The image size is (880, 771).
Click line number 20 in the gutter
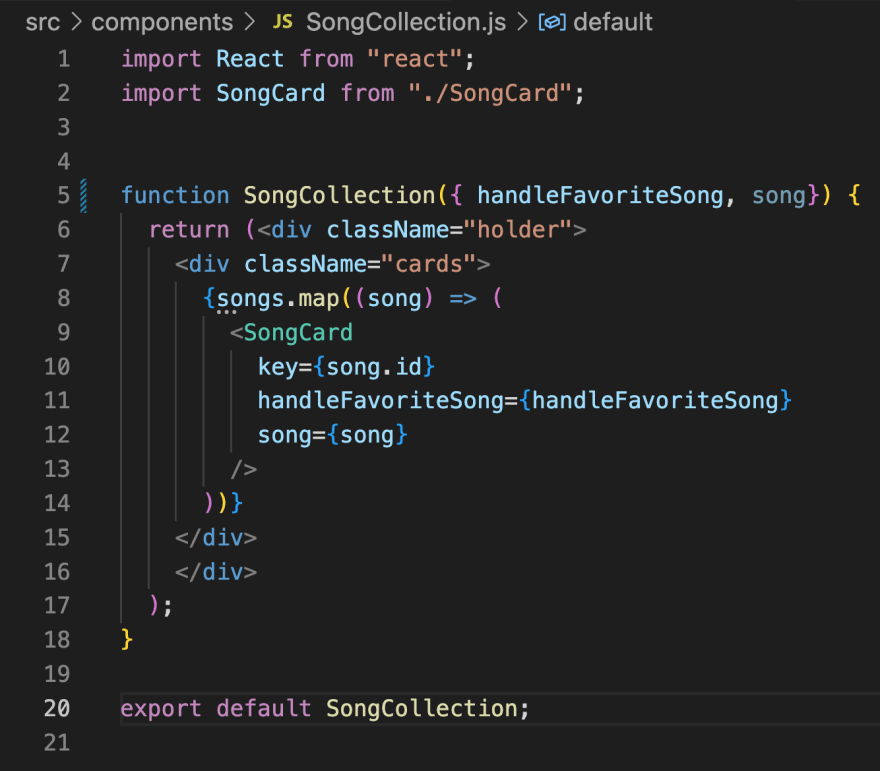(57, 708)
